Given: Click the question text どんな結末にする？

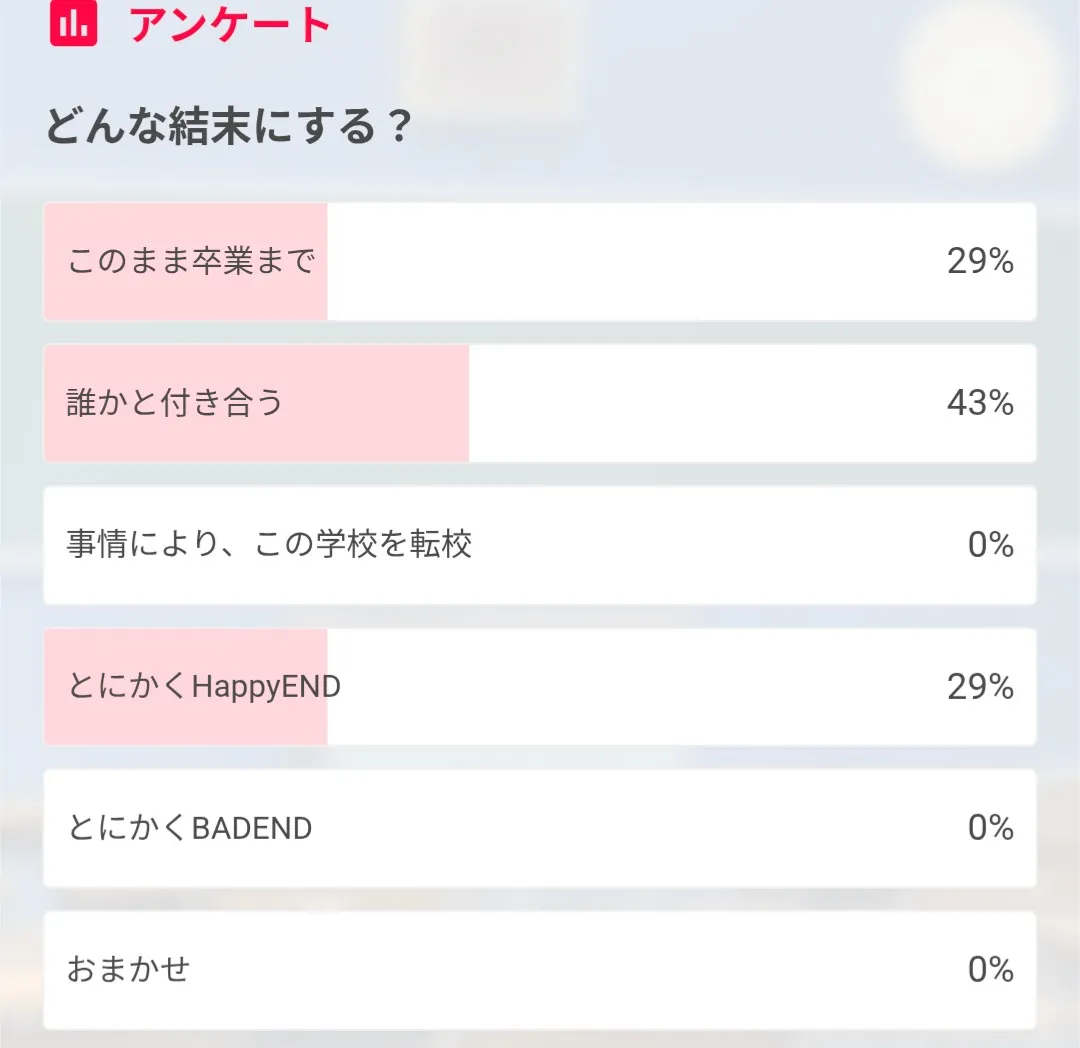Looking at the screenshot, I should click(228, 128).
